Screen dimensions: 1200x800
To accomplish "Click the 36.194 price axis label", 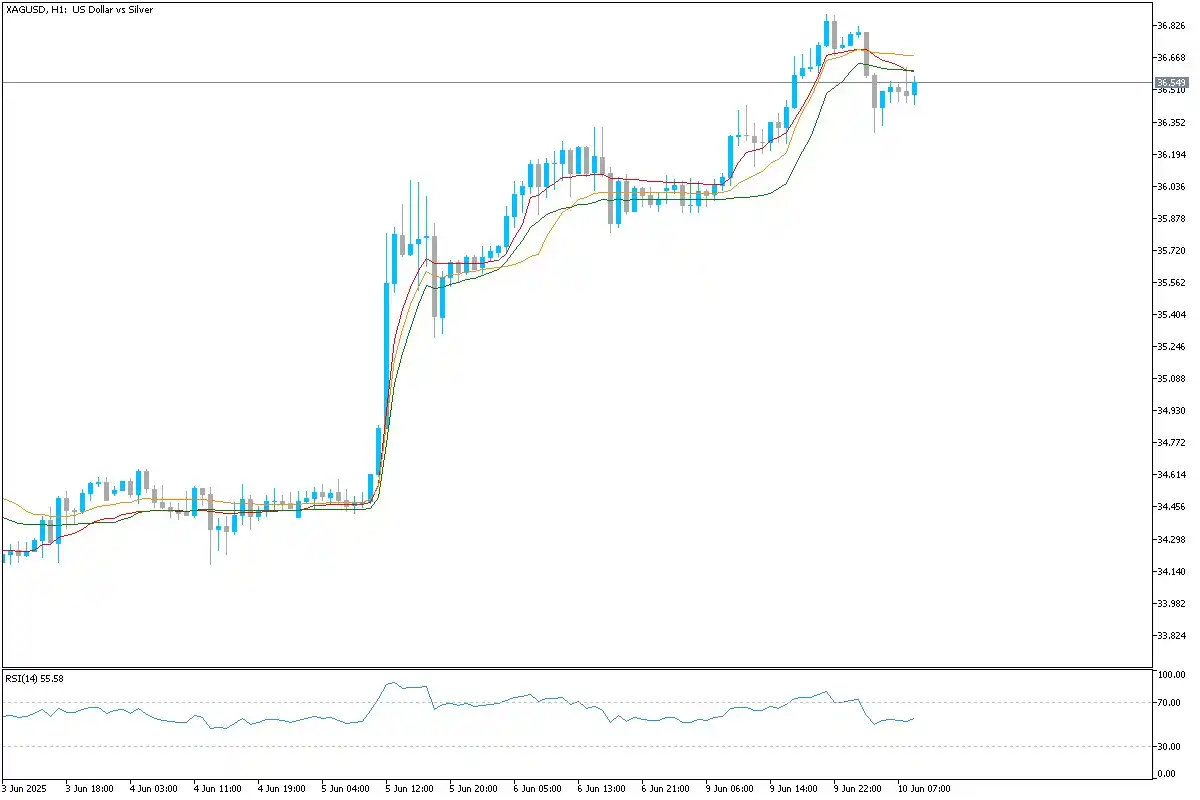I will pyautogui.click(x=1171, y=155).
